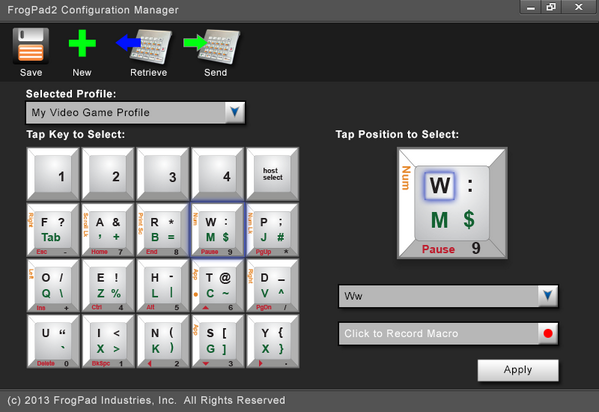Select the host select key

pos(272,174)
